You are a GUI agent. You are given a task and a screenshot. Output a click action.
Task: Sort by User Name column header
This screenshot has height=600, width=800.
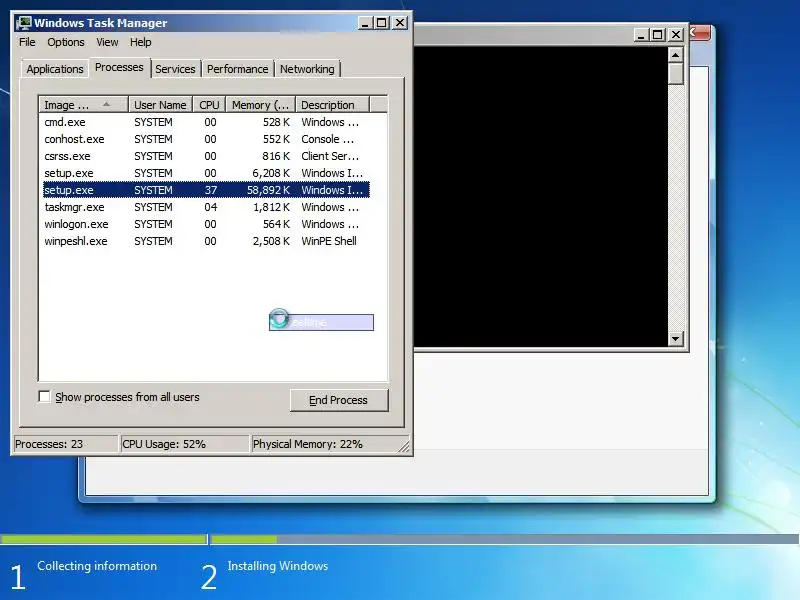(x=160, y=105)
